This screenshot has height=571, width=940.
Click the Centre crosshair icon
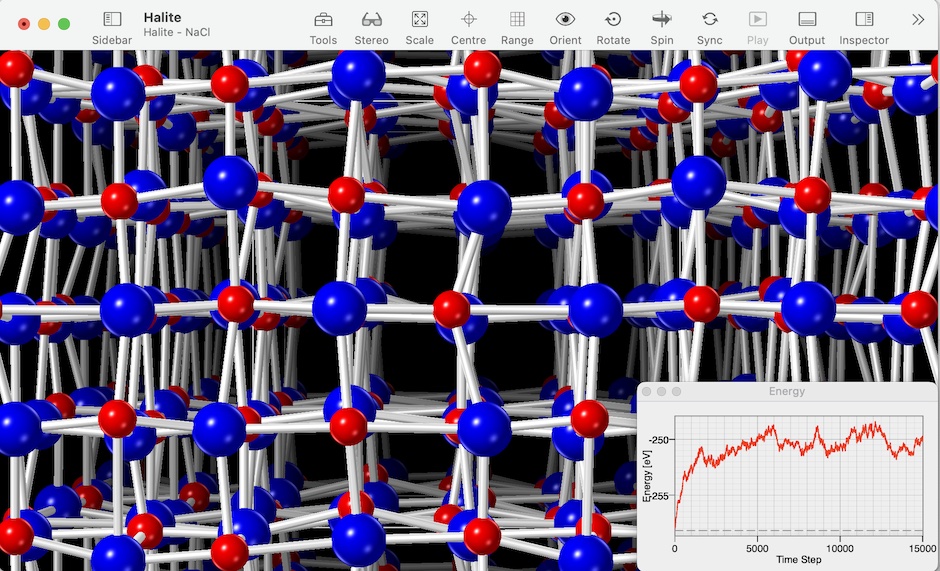pyautogui.click(x=468, y=20)
